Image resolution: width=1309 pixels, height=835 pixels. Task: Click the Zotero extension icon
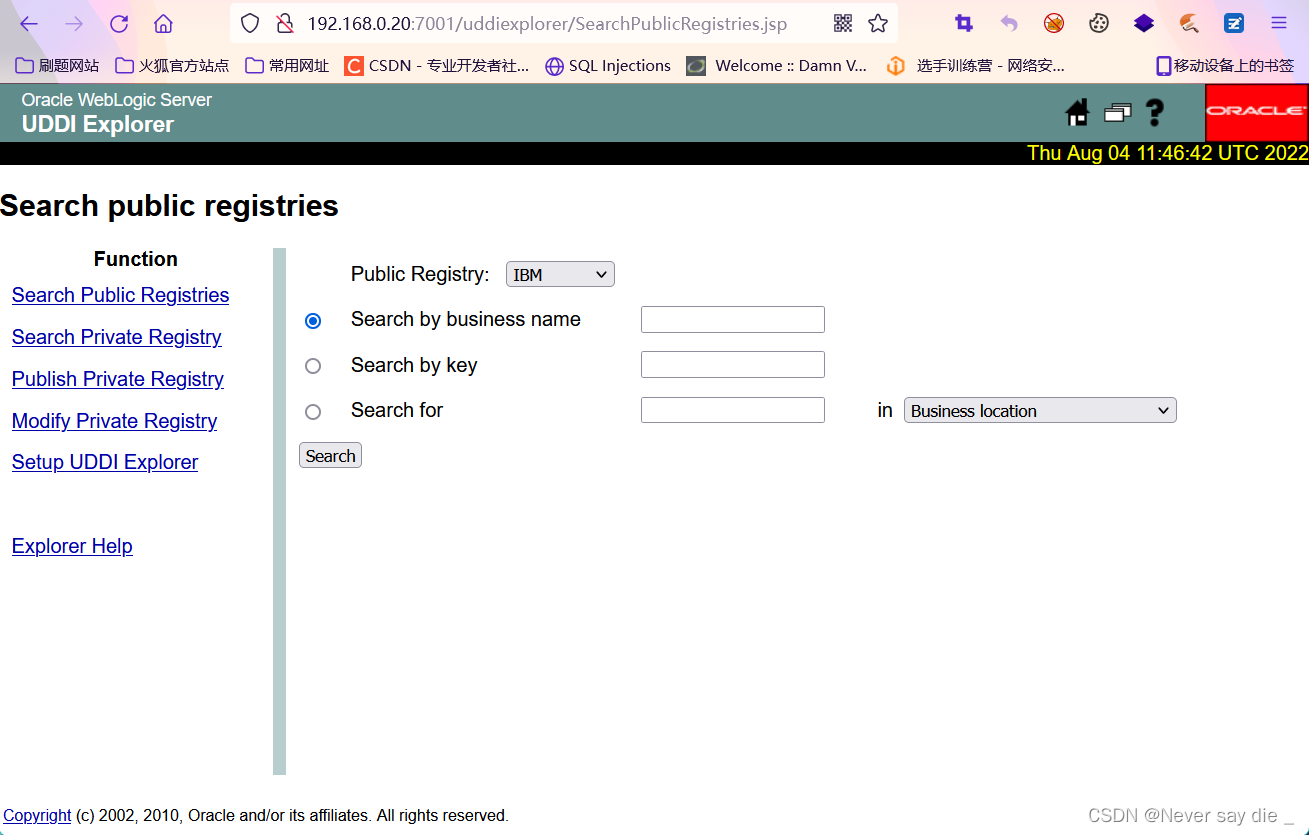point(1233,23)
